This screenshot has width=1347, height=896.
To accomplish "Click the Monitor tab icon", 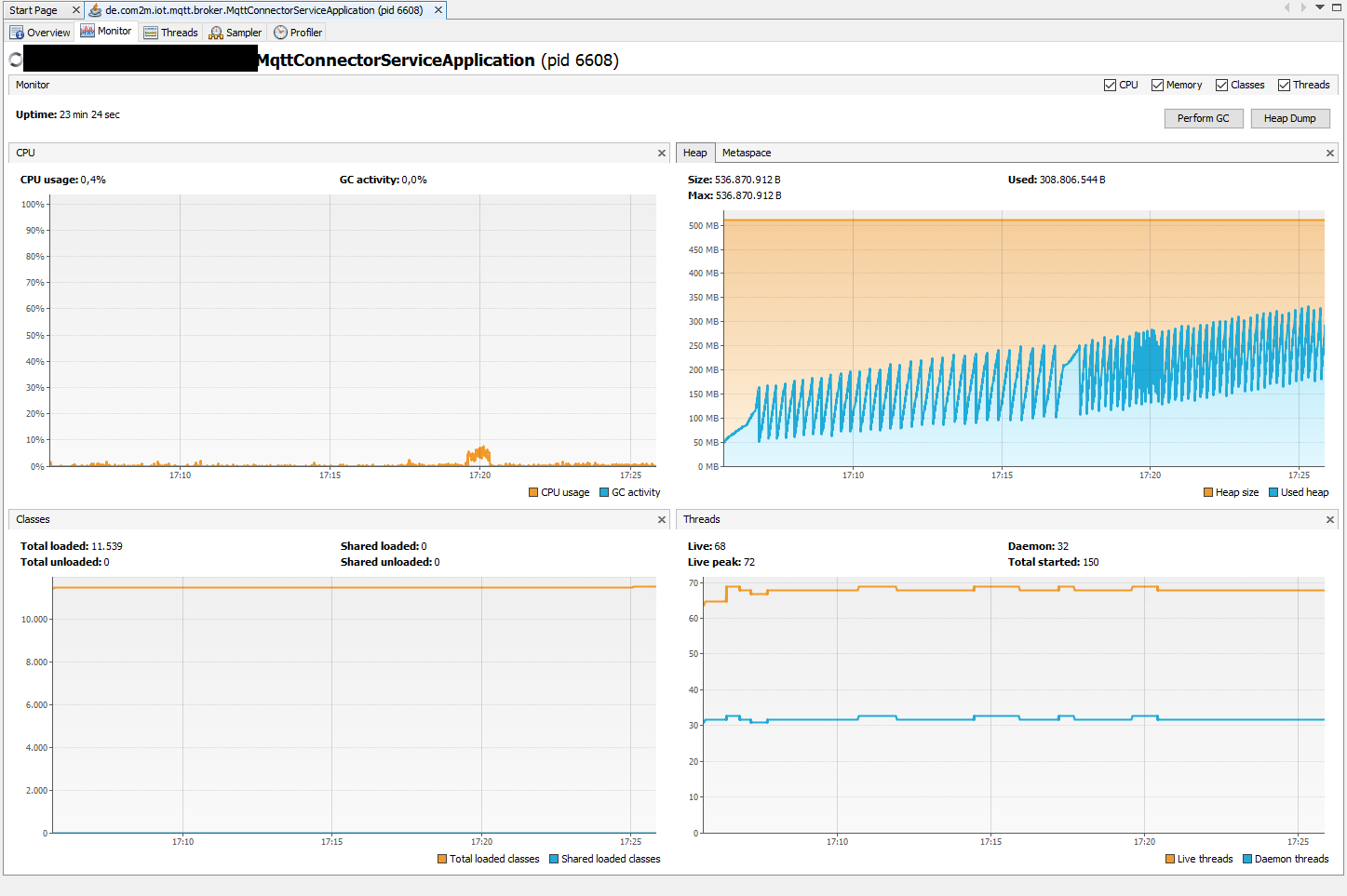I will [87, 31].
